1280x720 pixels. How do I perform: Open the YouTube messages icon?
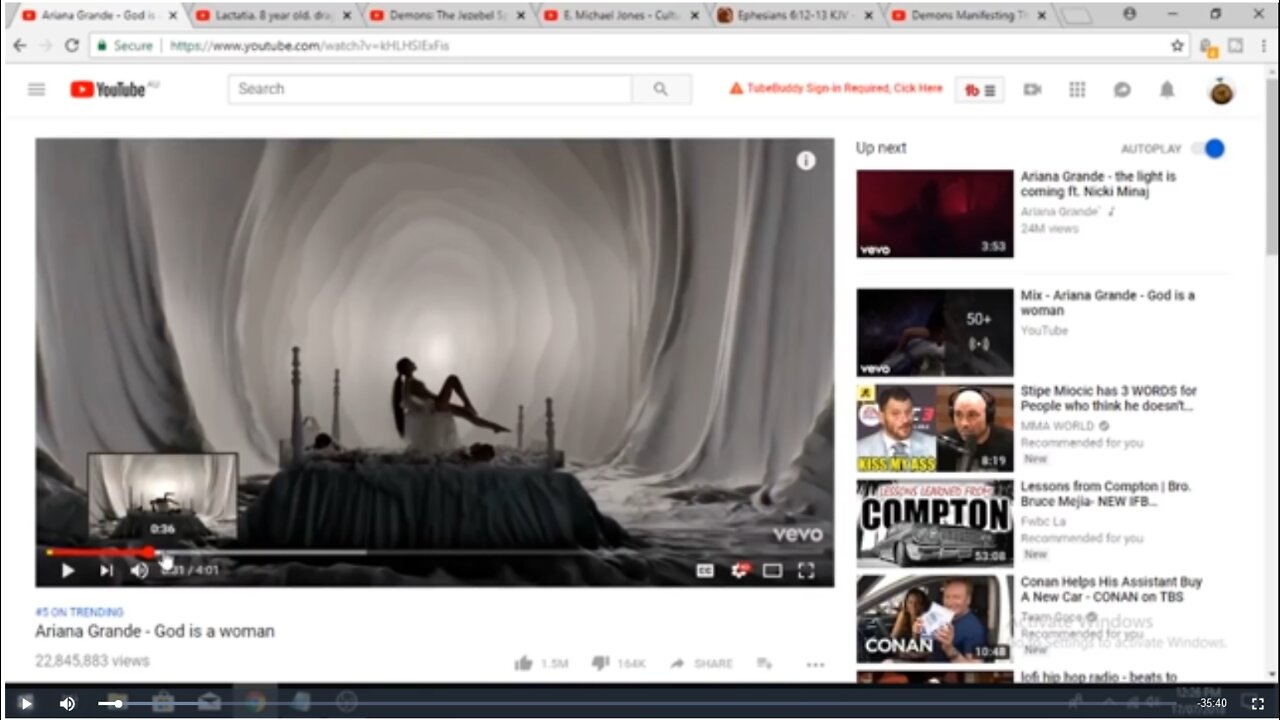[1122, 89]
